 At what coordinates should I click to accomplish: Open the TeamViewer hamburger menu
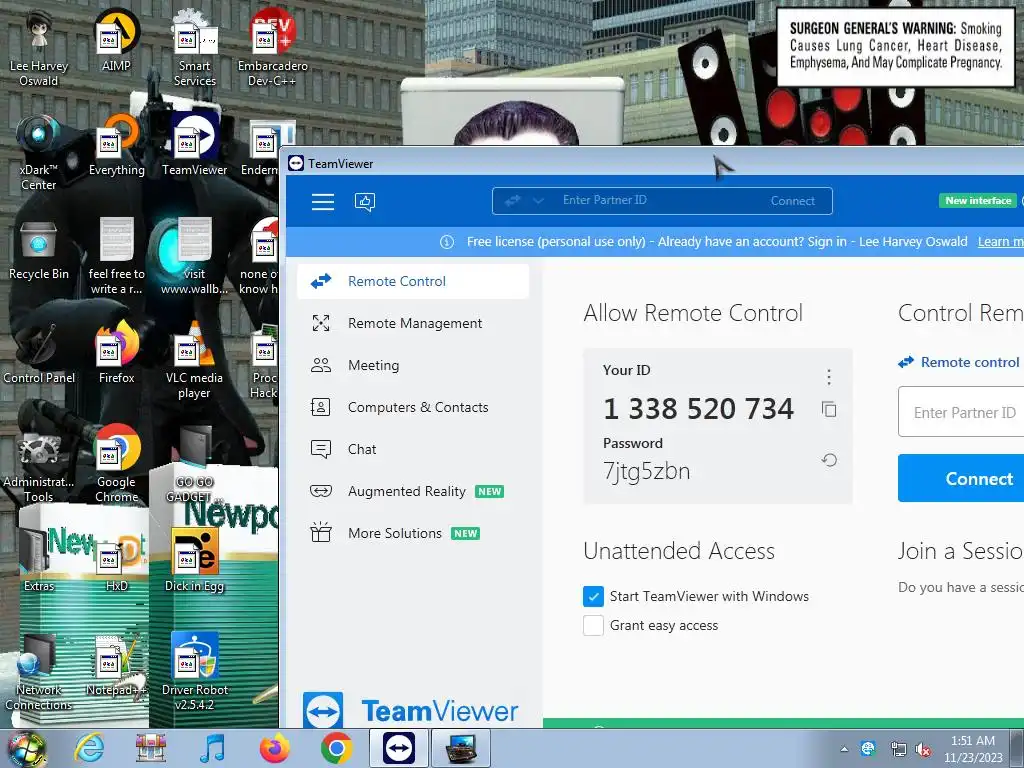[323, 202]
